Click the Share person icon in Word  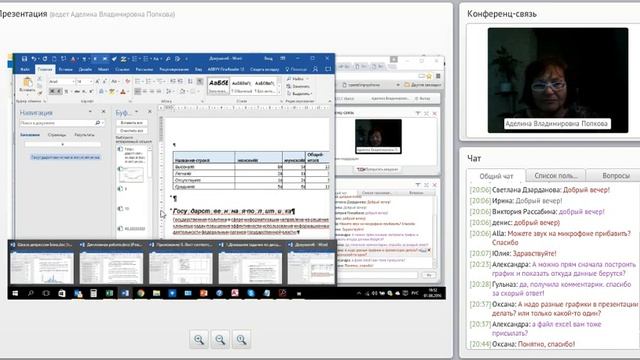pos(315,69)
